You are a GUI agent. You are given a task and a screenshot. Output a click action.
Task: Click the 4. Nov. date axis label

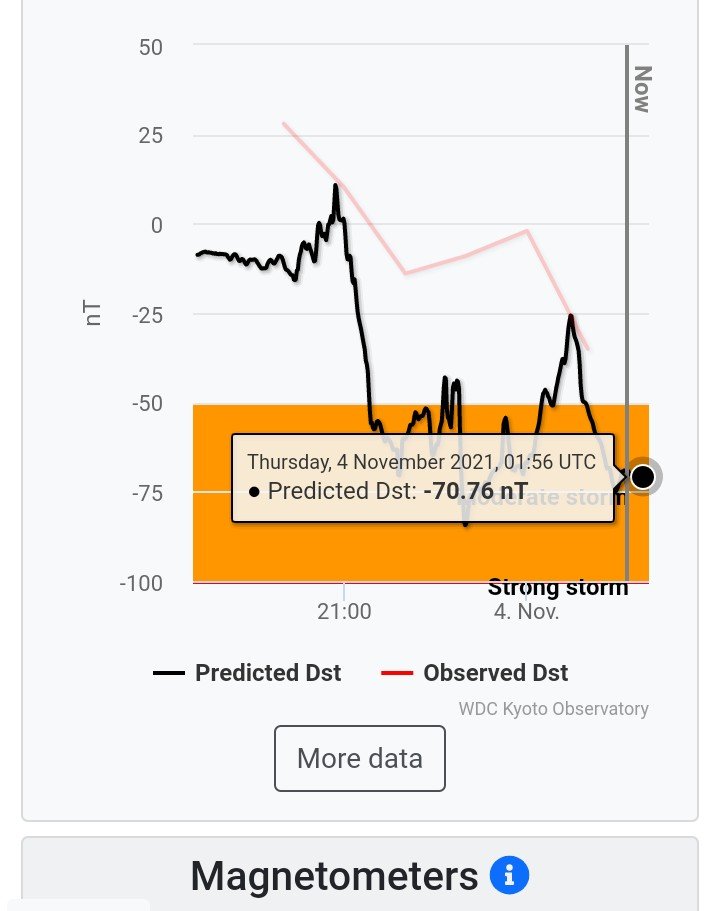(526, 611)
